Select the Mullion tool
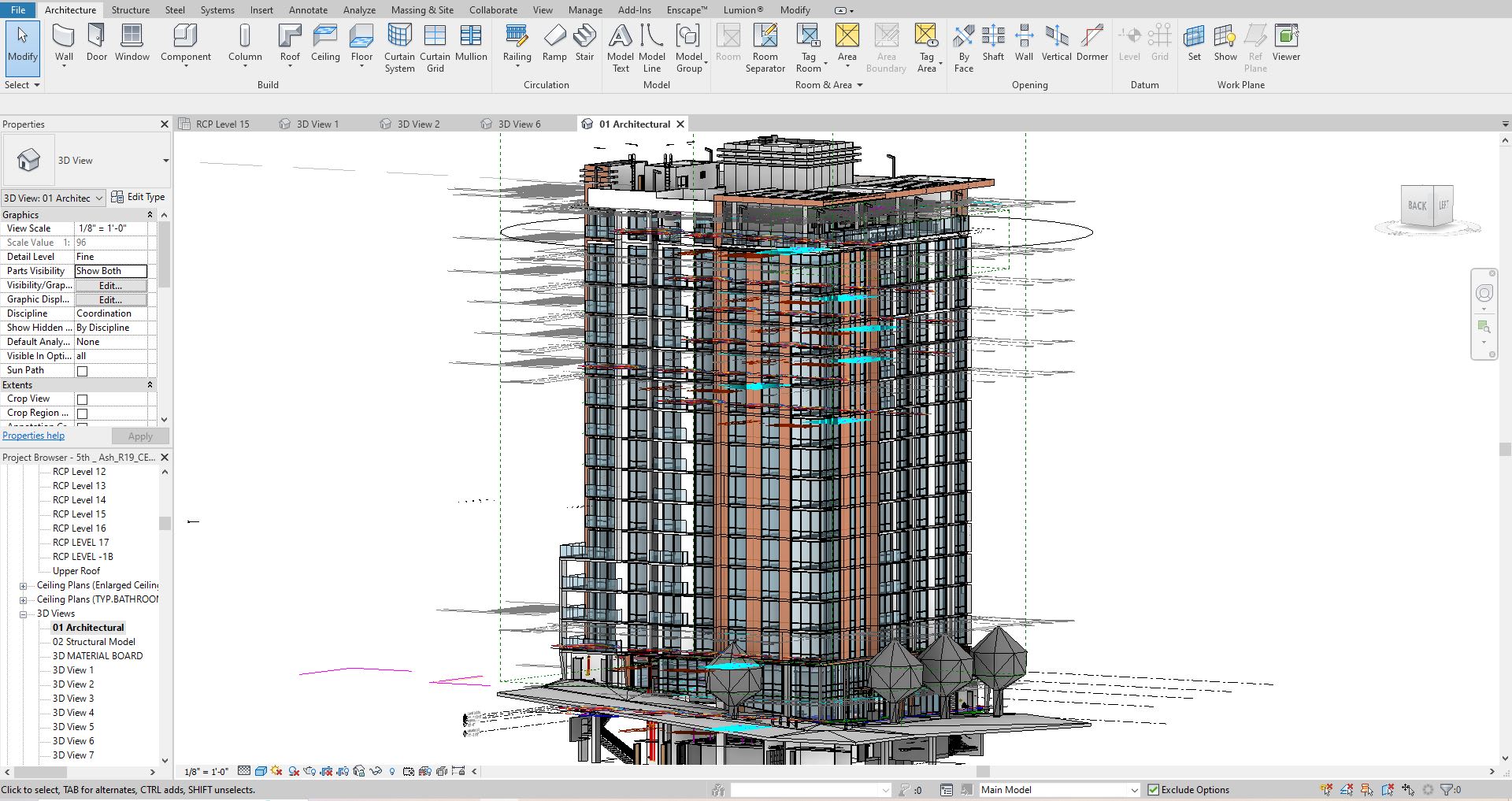1512x801 pixels. click(x=471, y=43)
